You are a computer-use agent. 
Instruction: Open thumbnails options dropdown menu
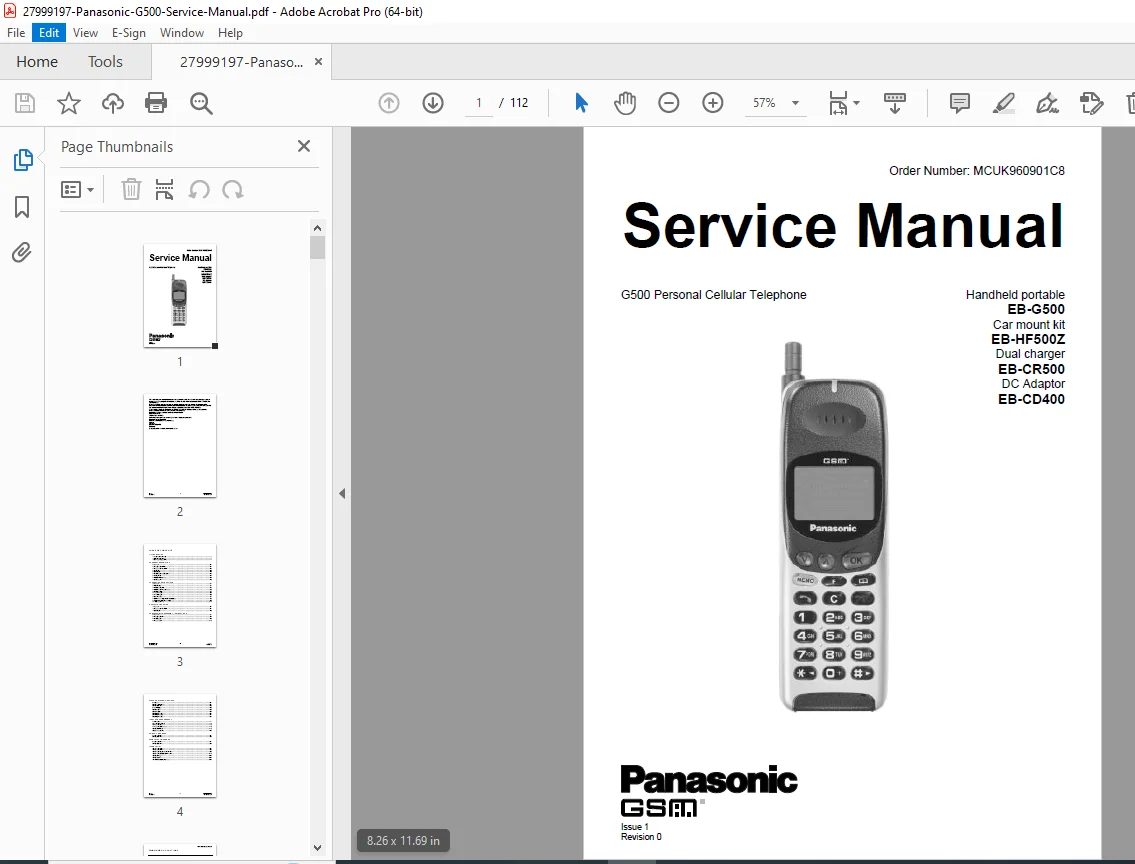click(77, 190)
